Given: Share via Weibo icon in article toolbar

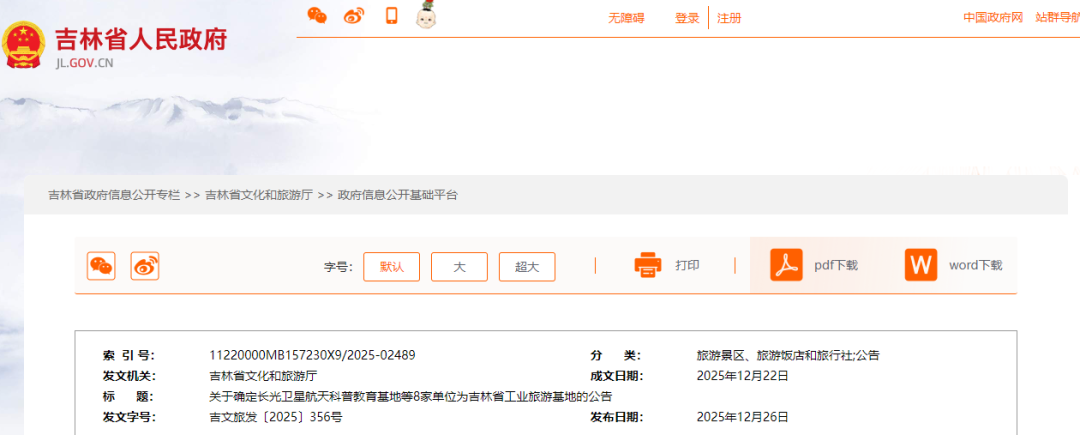Looking at the screenshot, I should point(145,266).
